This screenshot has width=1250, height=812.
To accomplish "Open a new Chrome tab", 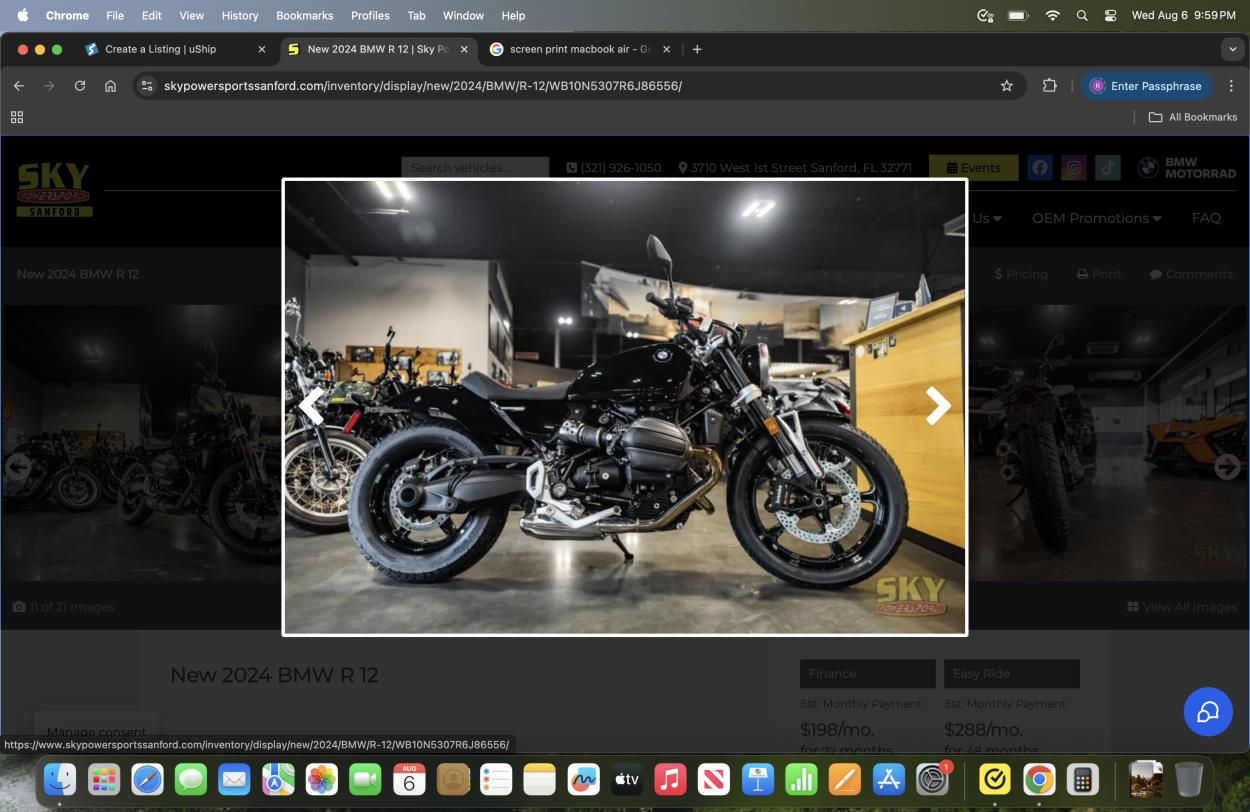I will [697, 49].
